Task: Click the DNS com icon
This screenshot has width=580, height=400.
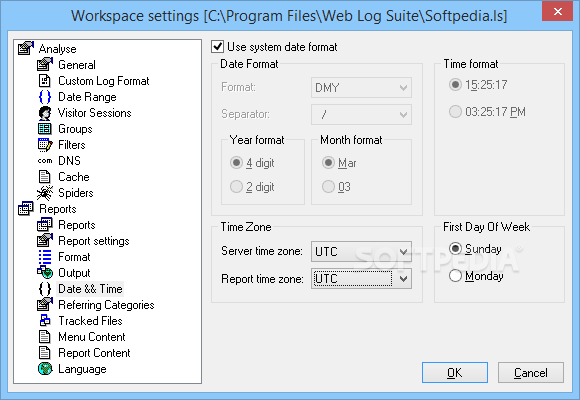Action: click(x=45, y=161)
